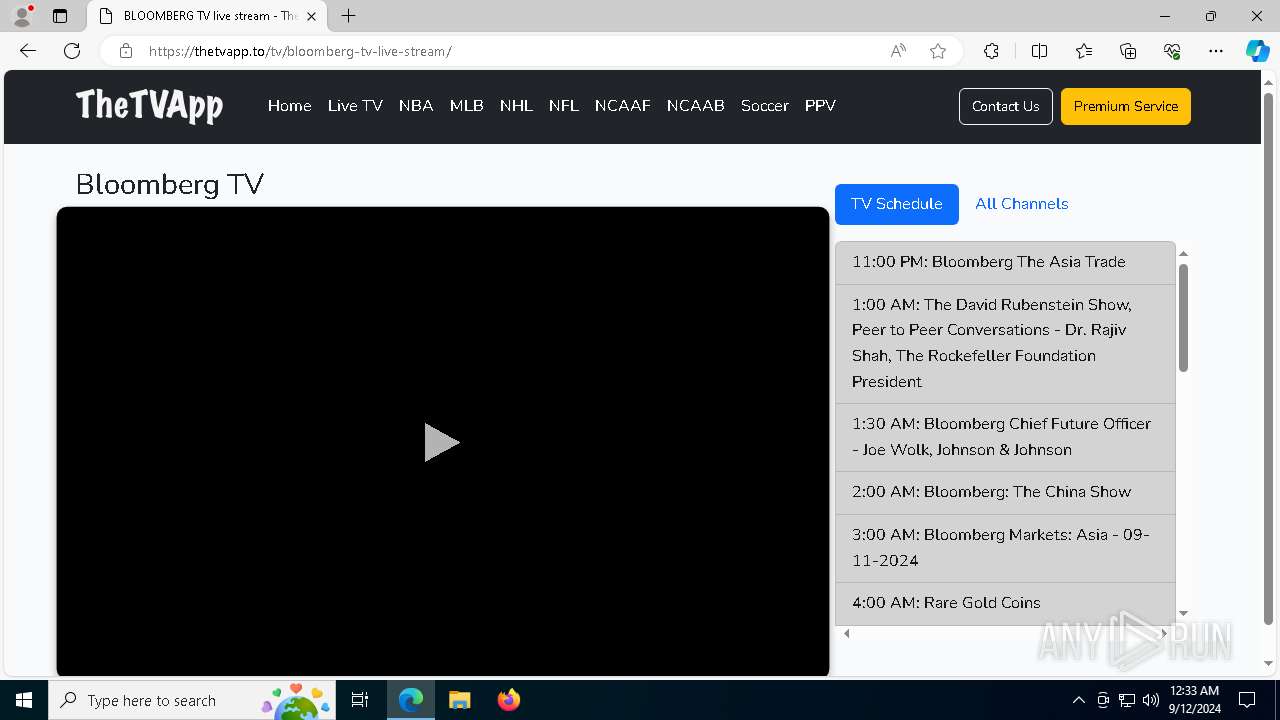This screenshot has width=1280, height=720.
Task: Click the TheTVApp logo
Action: click(149, 105)
